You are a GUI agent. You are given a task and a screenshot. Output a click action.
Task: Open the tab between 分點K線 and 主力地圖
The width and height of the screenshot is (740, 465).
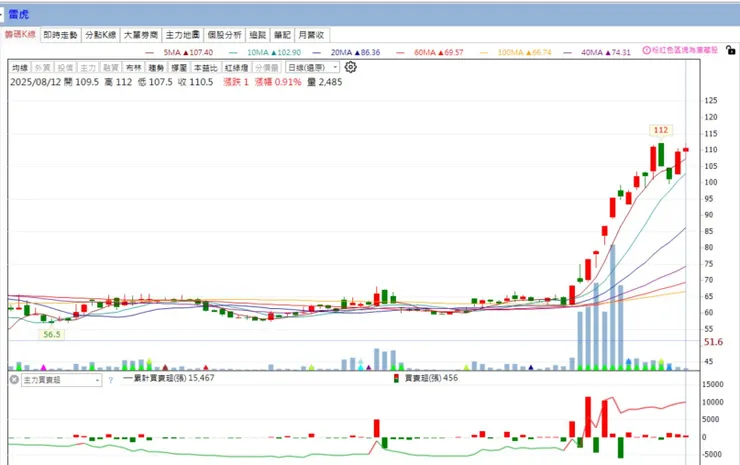pyautogui.click(x=141, y=35)
